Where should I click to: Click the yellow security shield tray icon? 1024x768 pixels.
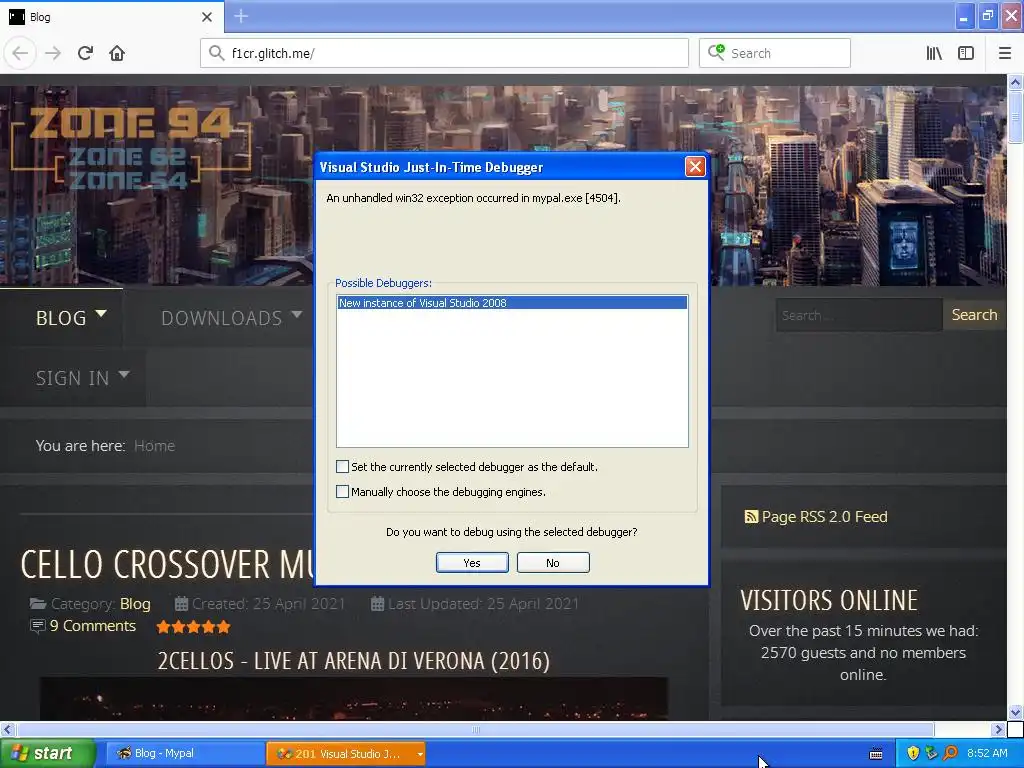coord(913,754)
